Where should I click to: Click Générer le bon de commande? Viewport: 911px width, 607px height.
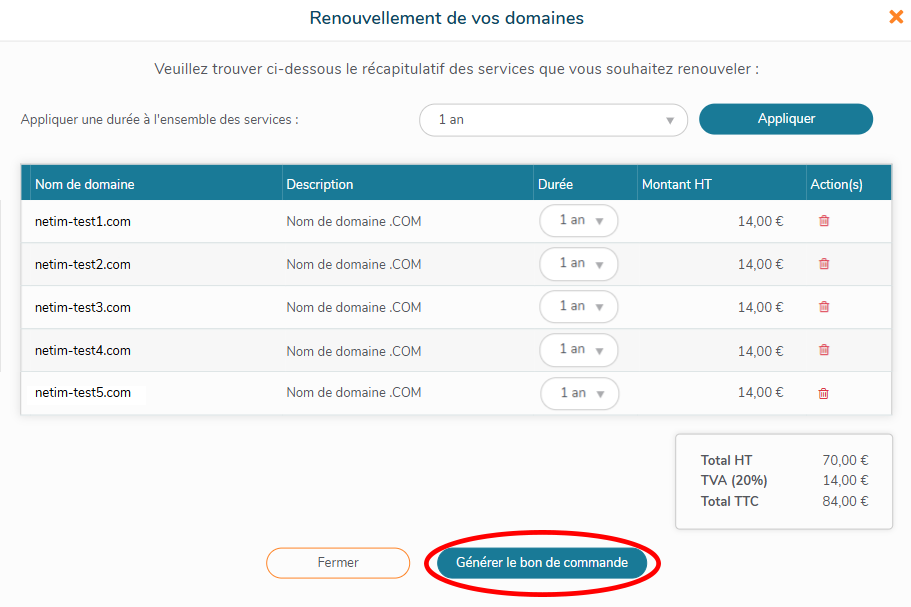[x=542, y=563]
